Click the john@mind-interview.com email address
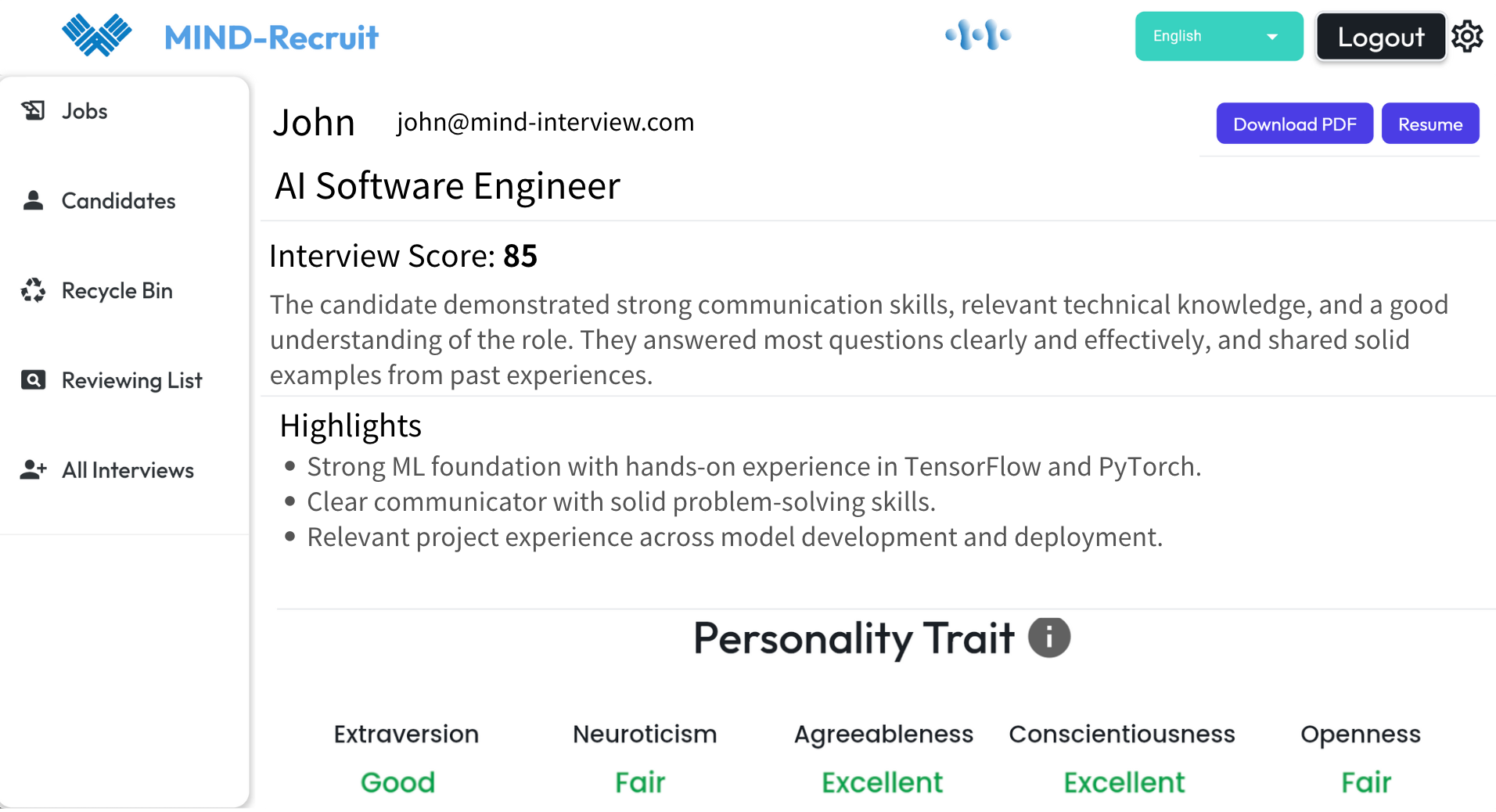Screen dimensions: 1496x812 (x=545, y=122)
